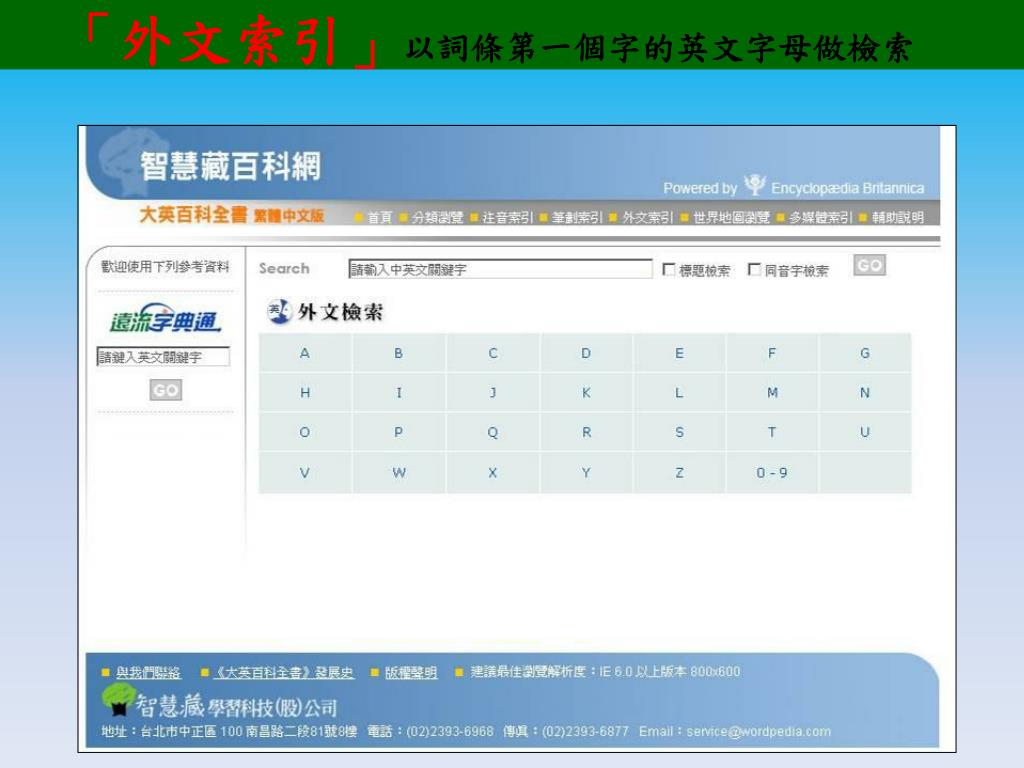
Task: Click the GO button under 遠流字典通
Action: coord(166,390)
